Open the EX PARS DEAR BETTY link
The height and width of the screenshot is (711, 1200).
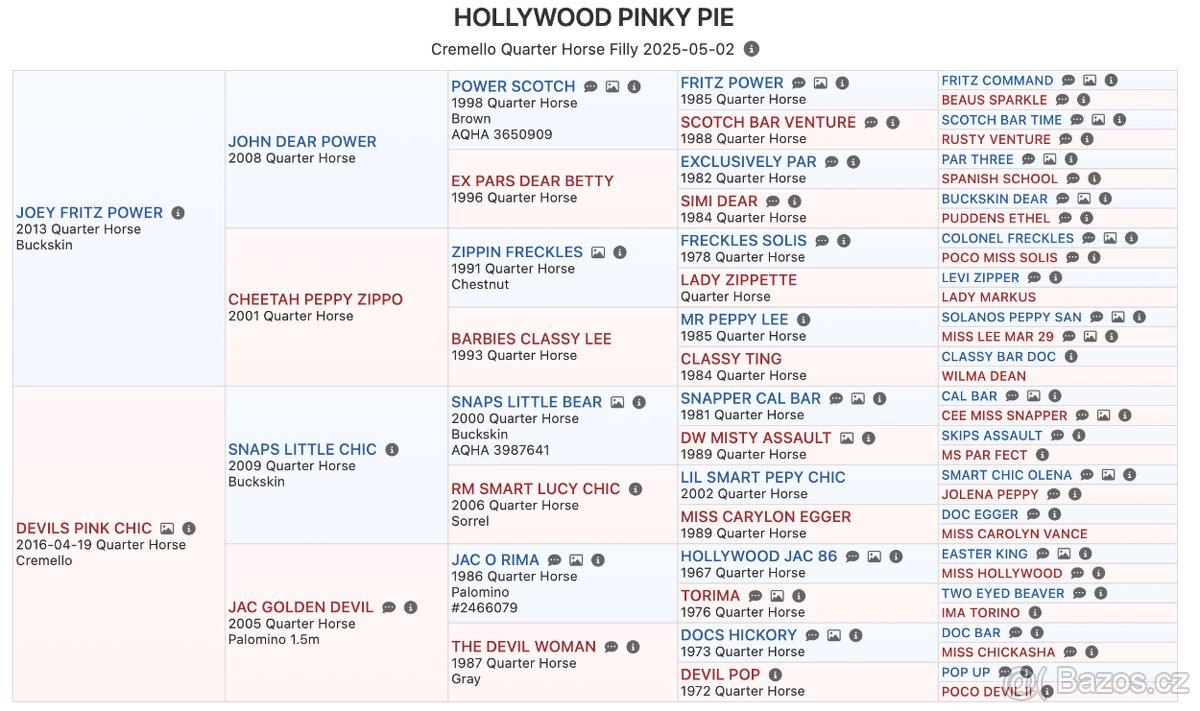click(x=532, y=181)
